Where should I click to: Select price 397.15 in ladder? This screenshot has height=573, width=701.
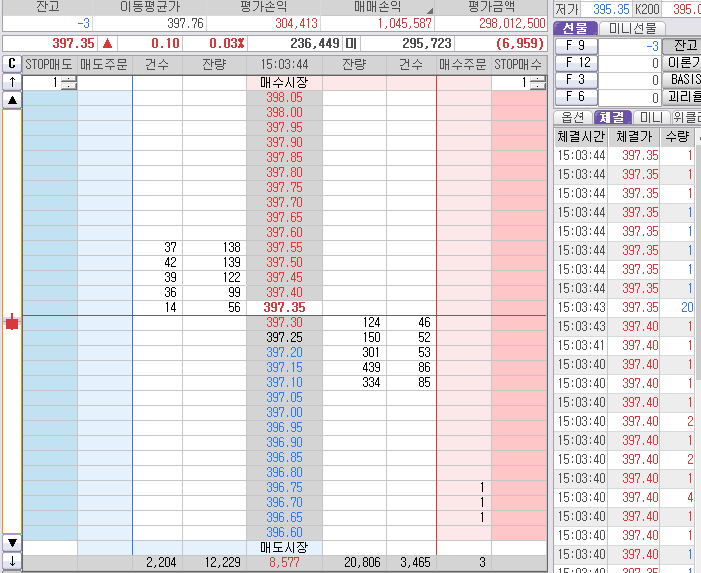(284, 367)
